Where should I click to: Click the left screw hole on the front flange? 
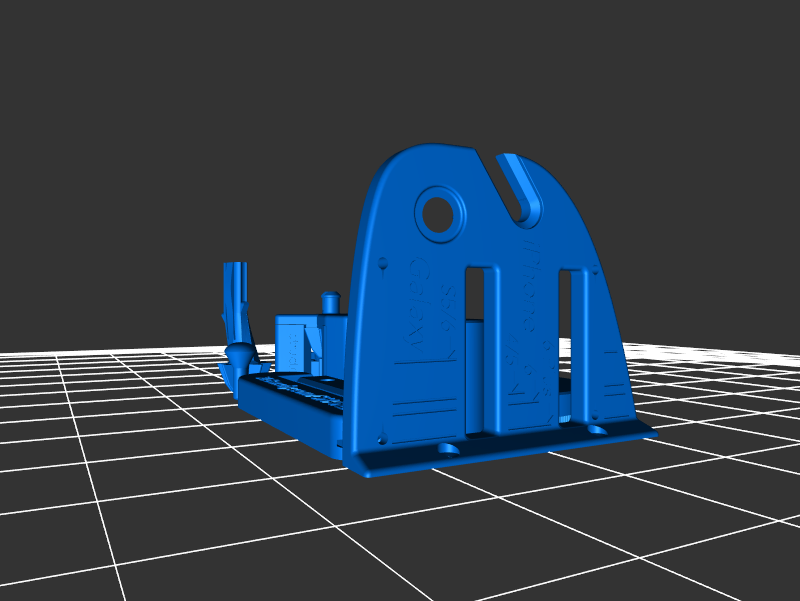449,449
